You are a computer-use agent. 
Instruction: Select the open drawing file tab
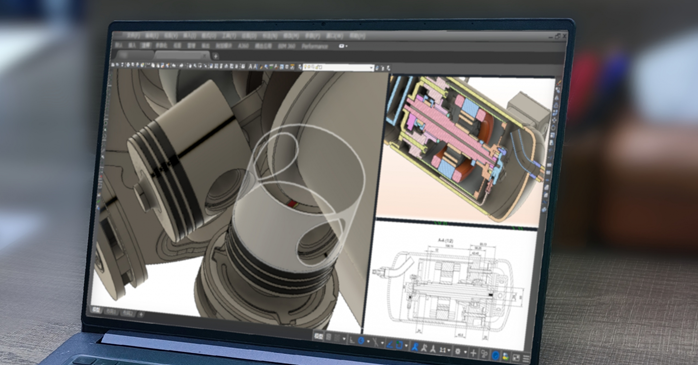pos(182,55)
